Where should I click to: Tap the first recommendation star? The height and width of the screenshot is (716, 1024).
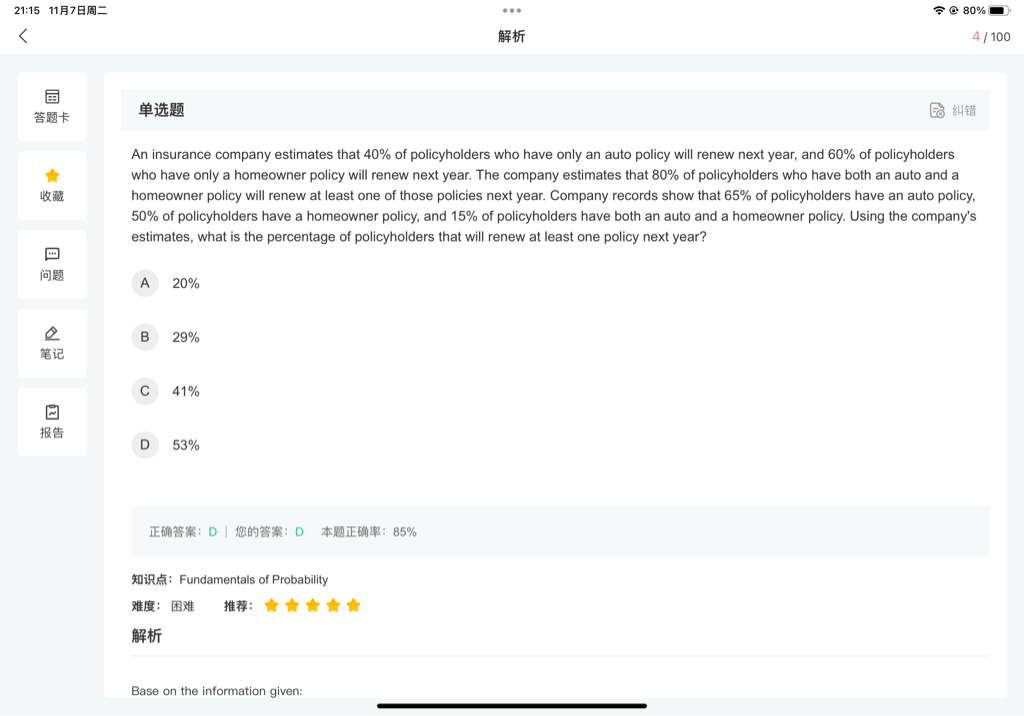coord(272,606)
